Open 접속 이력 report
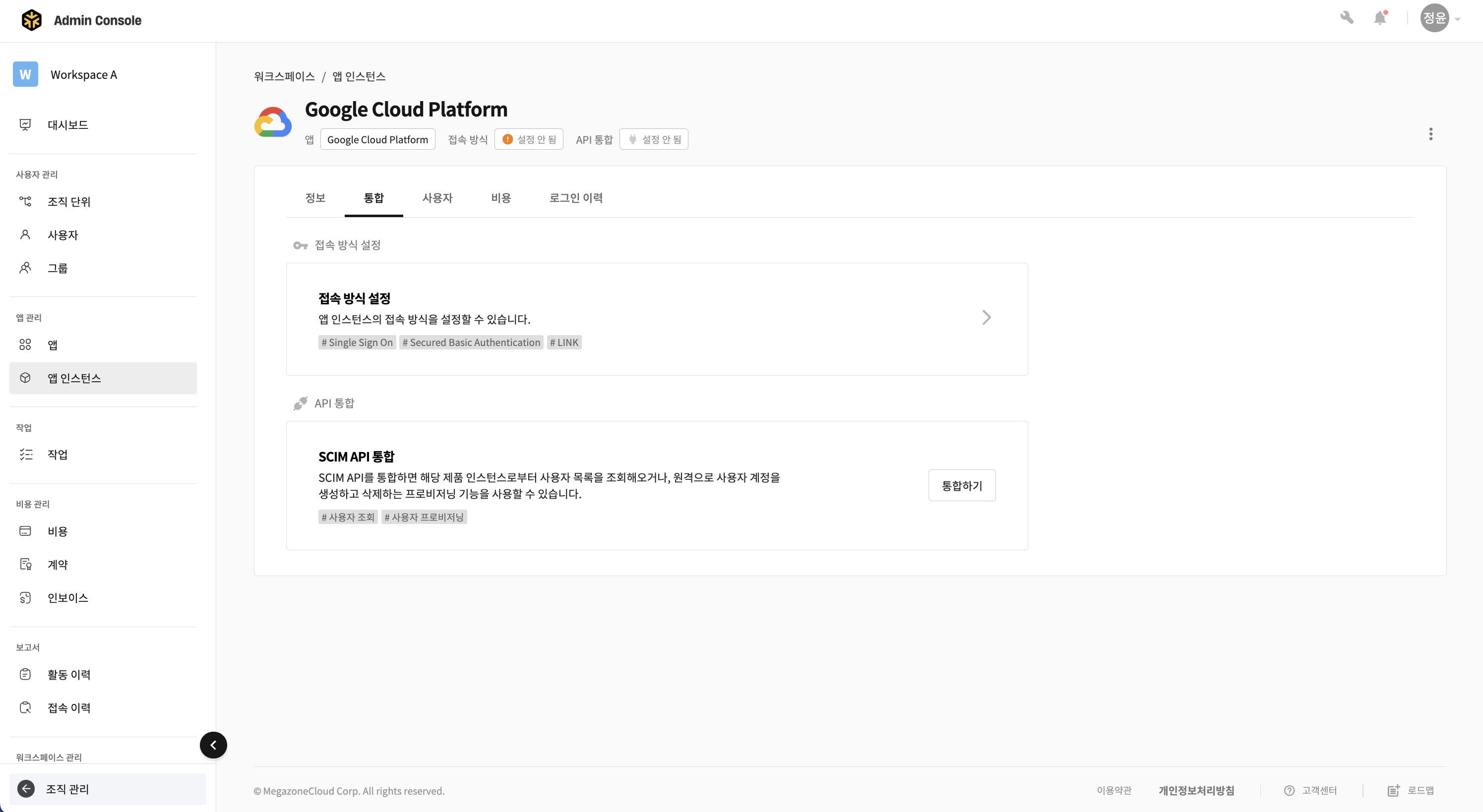Image resolution: width=1483 pixels, height=812 pixels. [103, 708]
